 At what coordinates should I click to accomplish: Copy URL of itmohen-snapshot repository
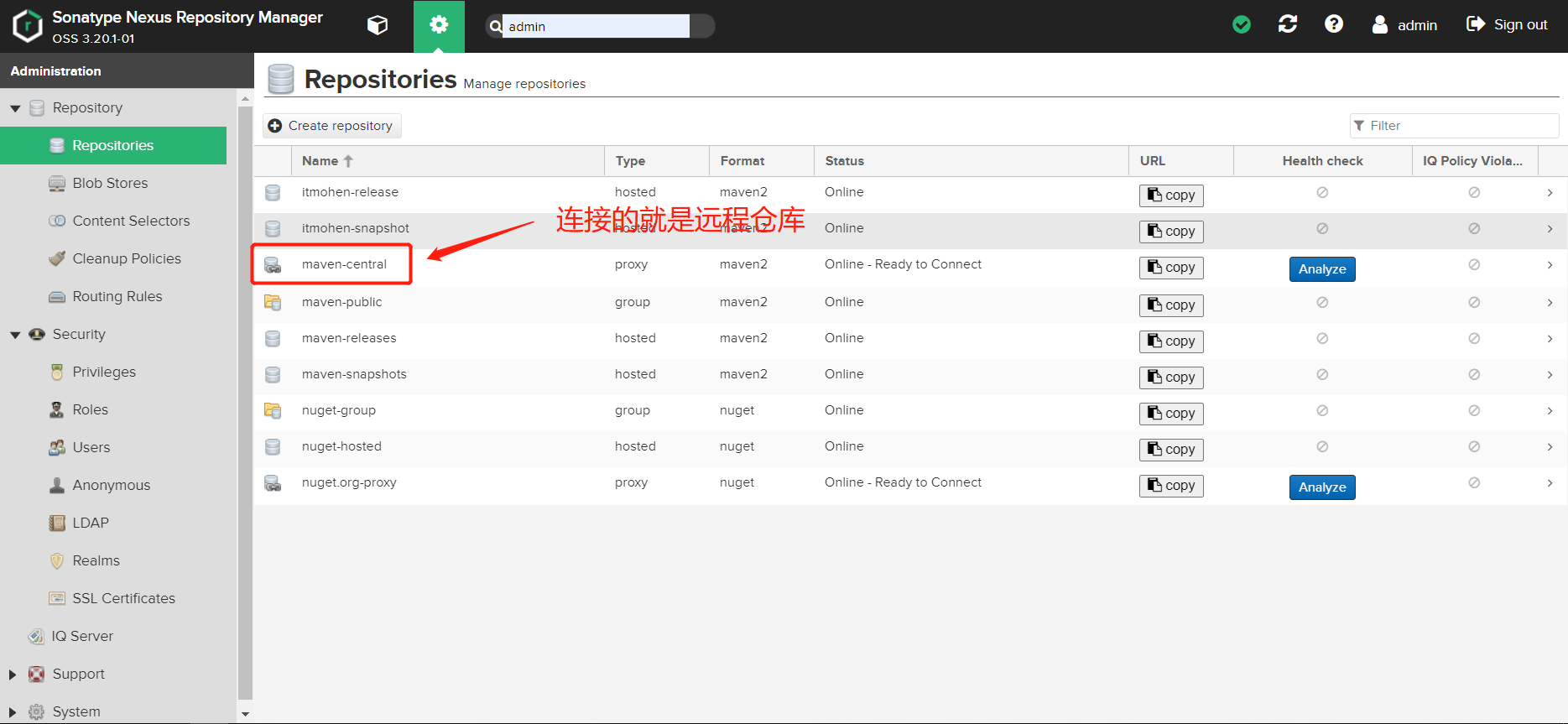coord(1171,232)
